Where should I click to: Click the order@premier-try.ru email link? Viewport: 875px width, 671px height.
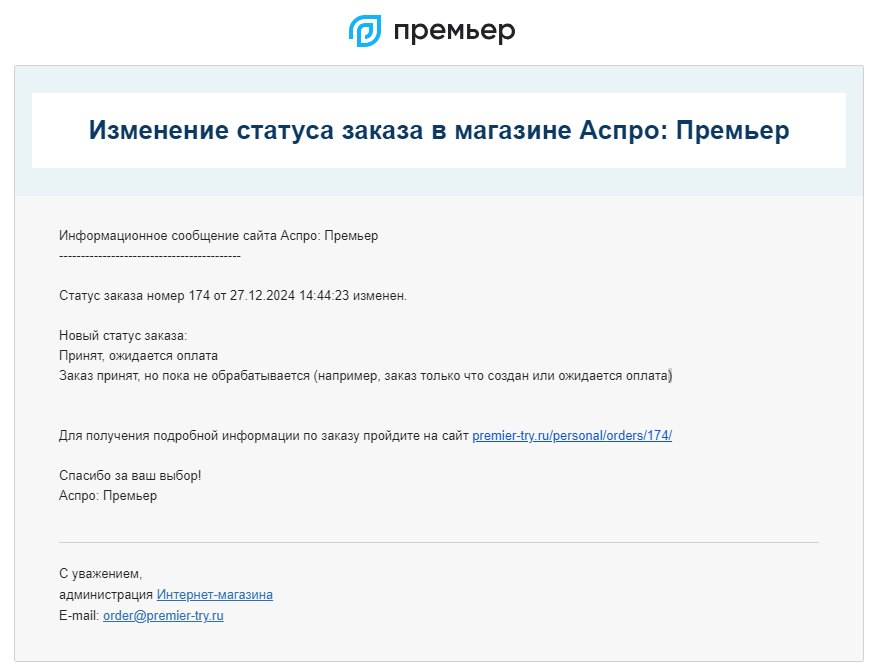164,616
